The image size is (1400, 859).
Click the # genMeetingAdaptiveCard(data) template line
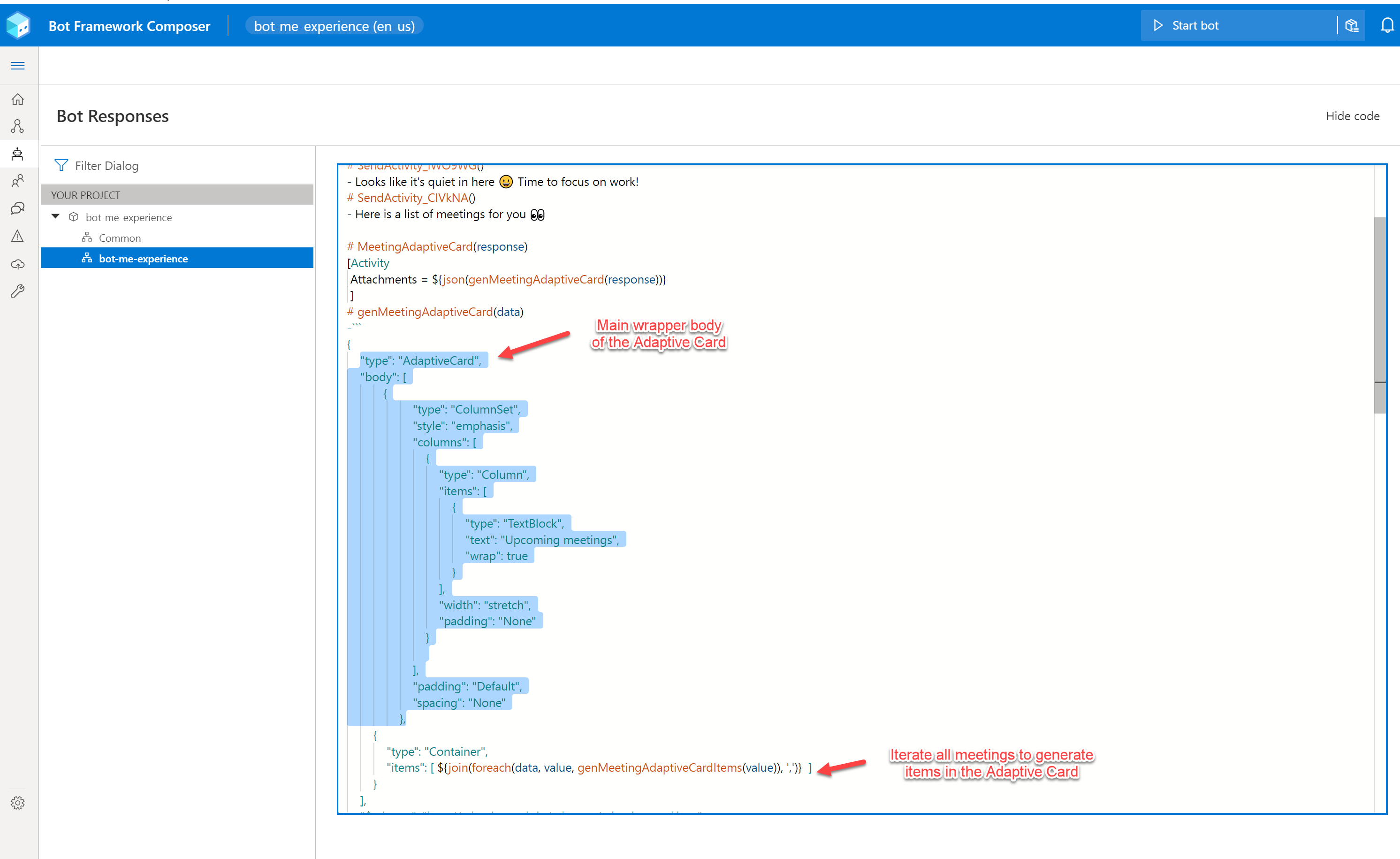pos(435,312)
